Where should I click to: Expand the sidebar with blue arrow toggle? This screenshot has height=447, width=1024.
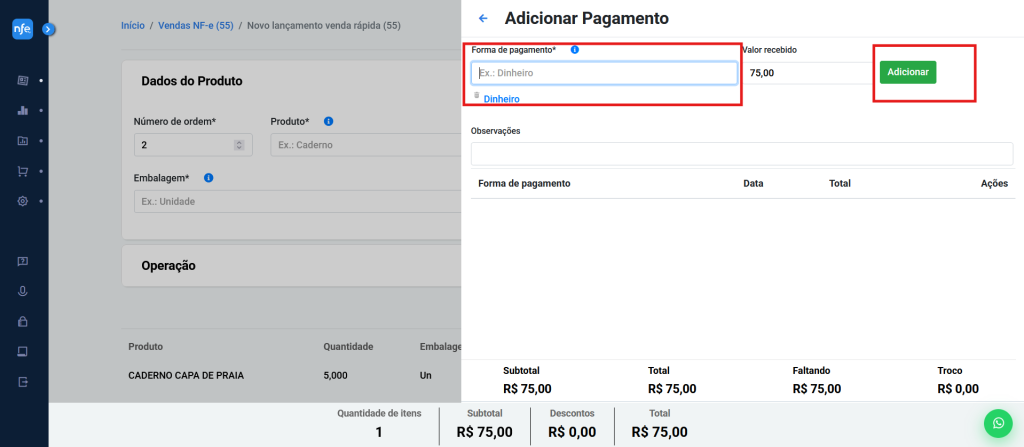coord(48,30)
